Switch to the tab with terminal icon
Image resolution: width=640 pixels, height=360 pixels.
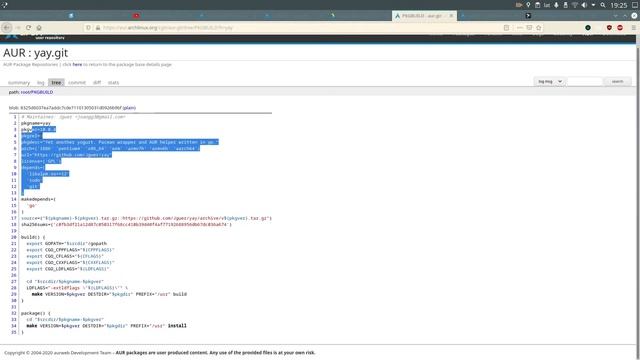528,16
